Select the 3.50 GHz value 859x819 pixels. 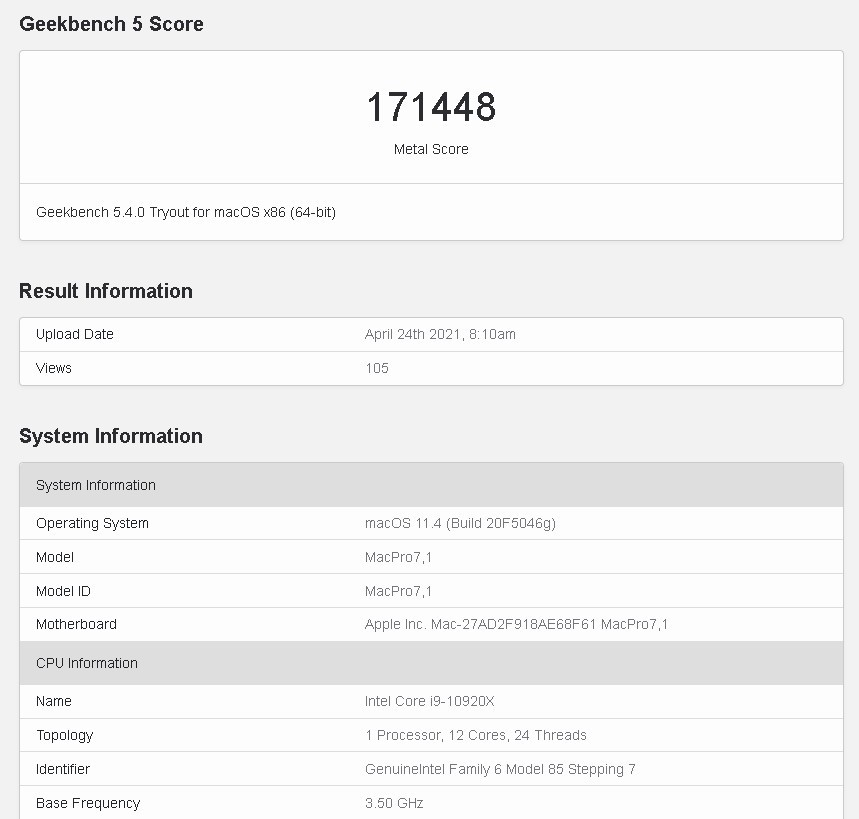click(x=394, y=803)
